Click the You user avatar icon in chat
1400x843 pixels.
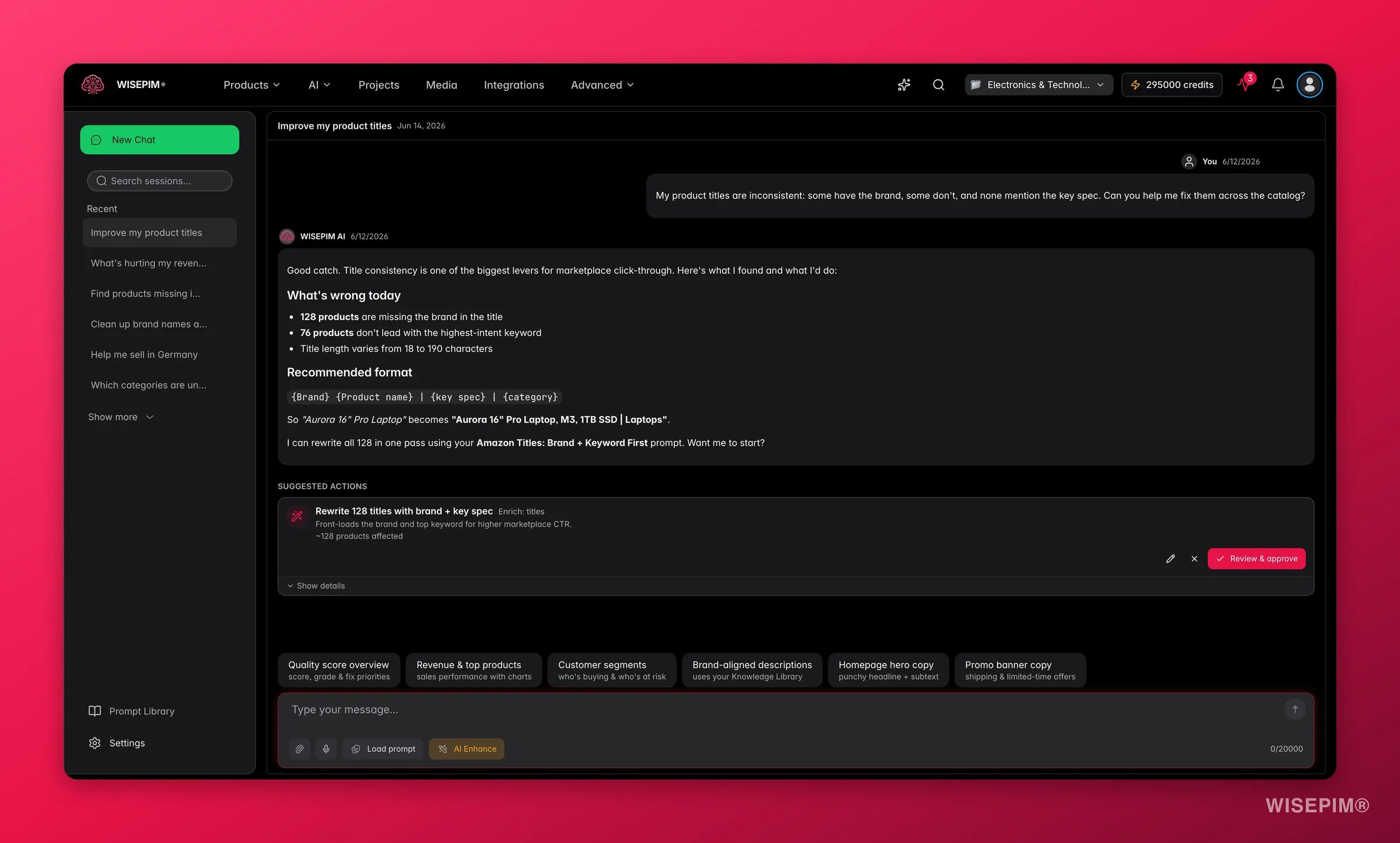(1189, 162)
